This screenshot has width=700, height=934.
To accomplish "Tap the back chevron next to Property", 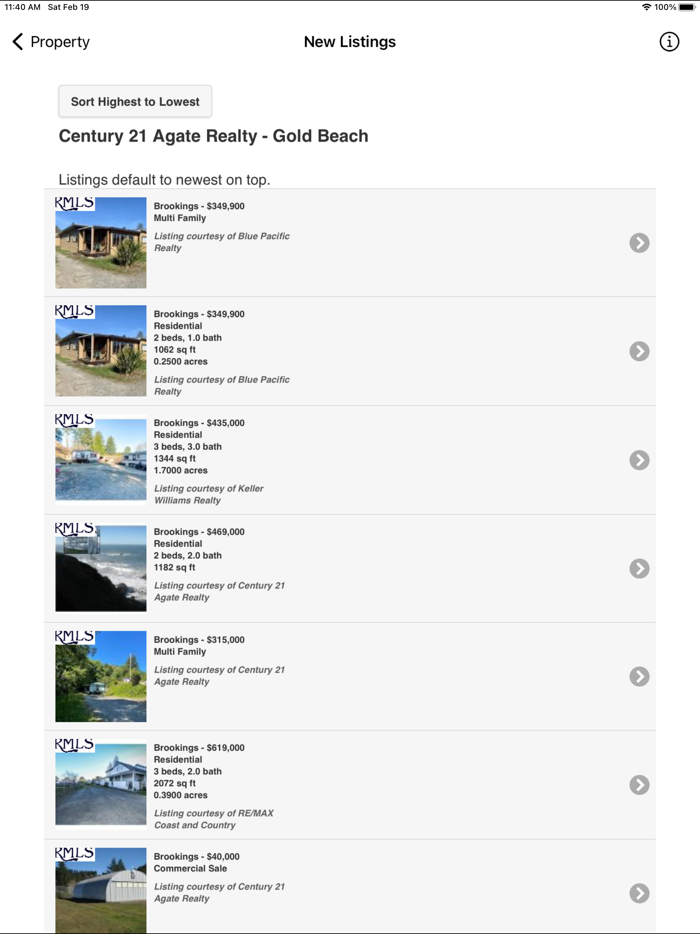I will 15,41.
